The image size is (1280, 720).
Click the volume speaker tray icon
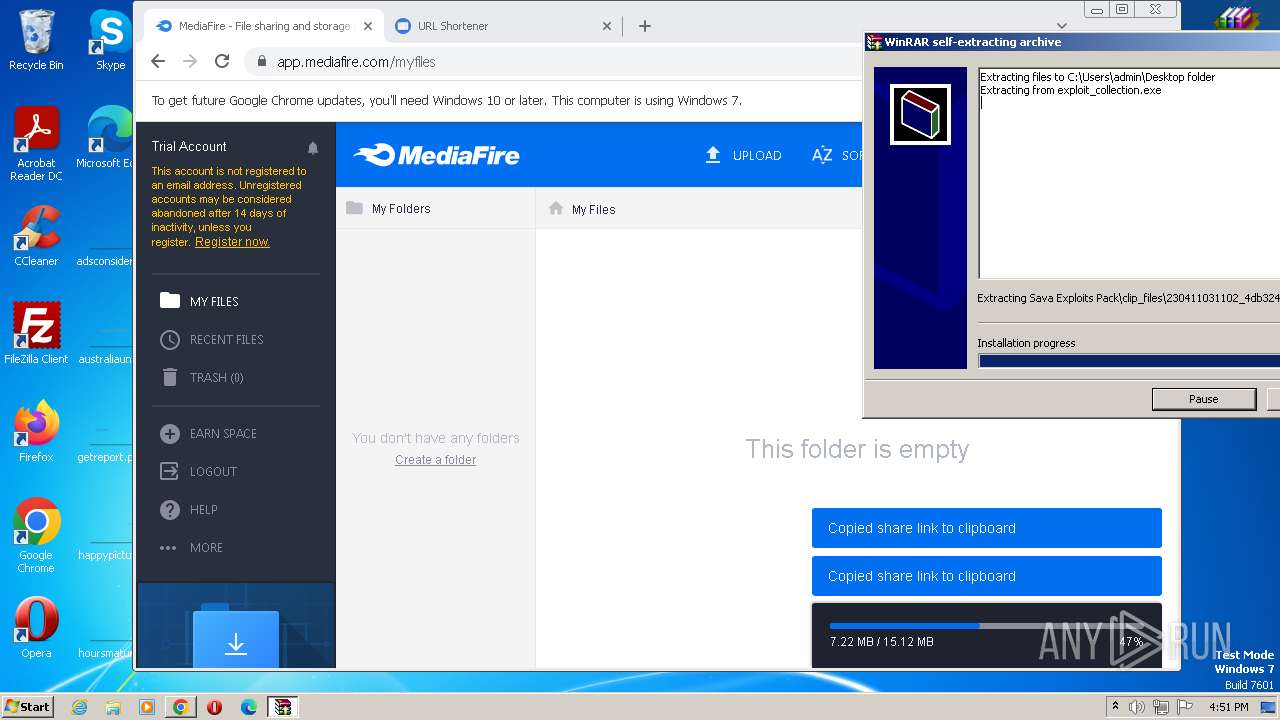tap(1137, 707)
